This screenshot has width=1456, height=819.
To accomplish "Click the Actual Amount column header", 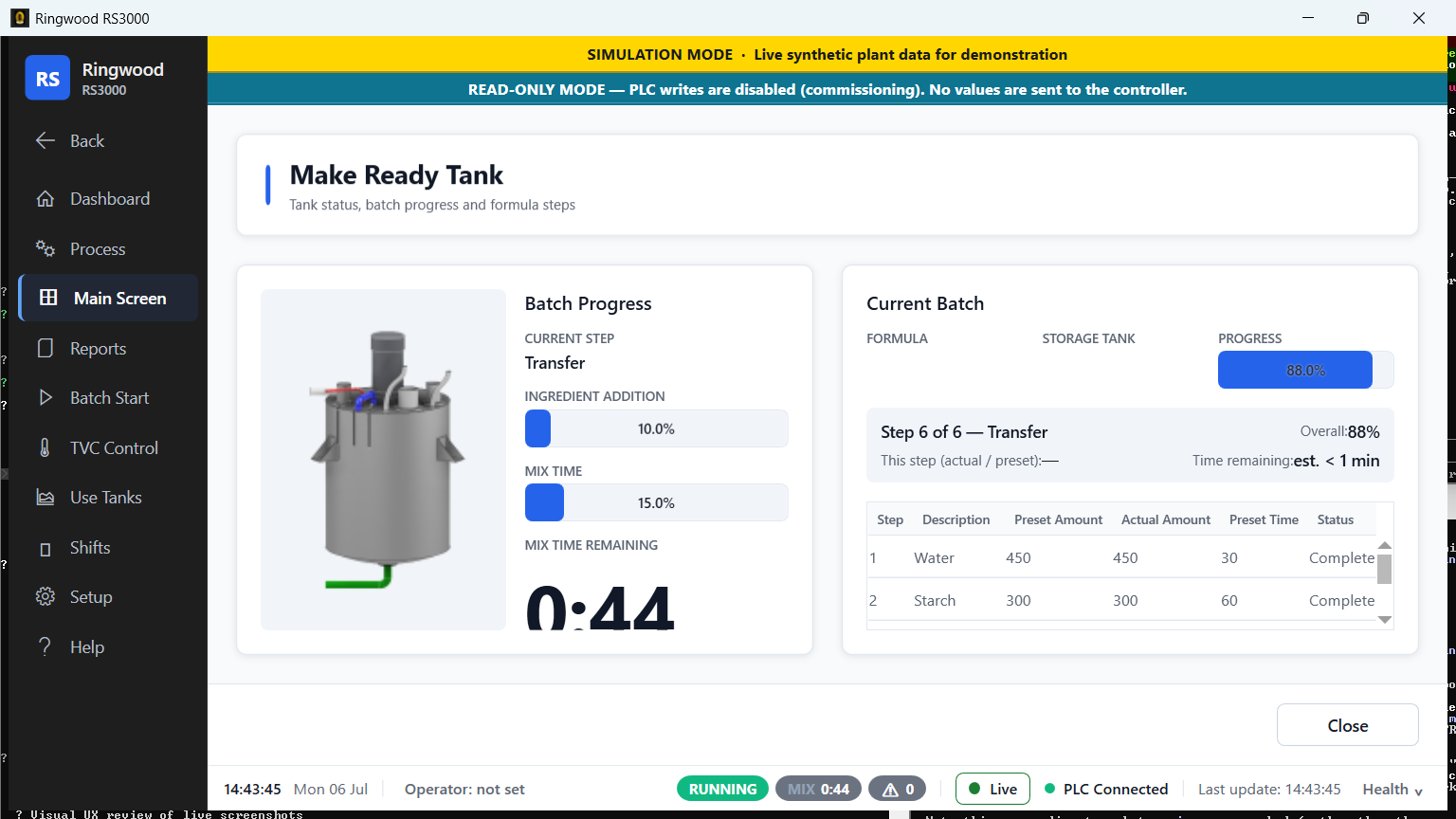I will 1165,519.
